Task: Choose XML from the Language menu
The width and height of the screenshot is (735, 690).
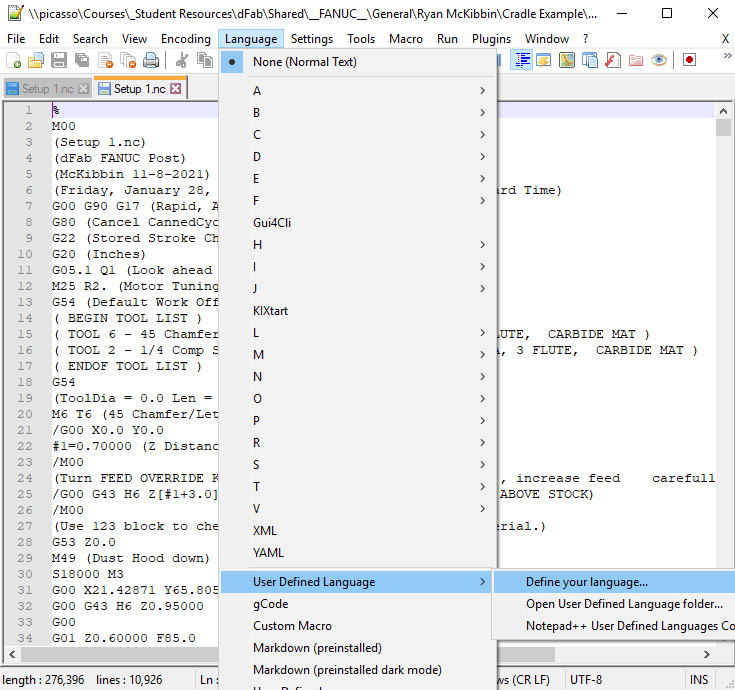Action: (358, 531)
